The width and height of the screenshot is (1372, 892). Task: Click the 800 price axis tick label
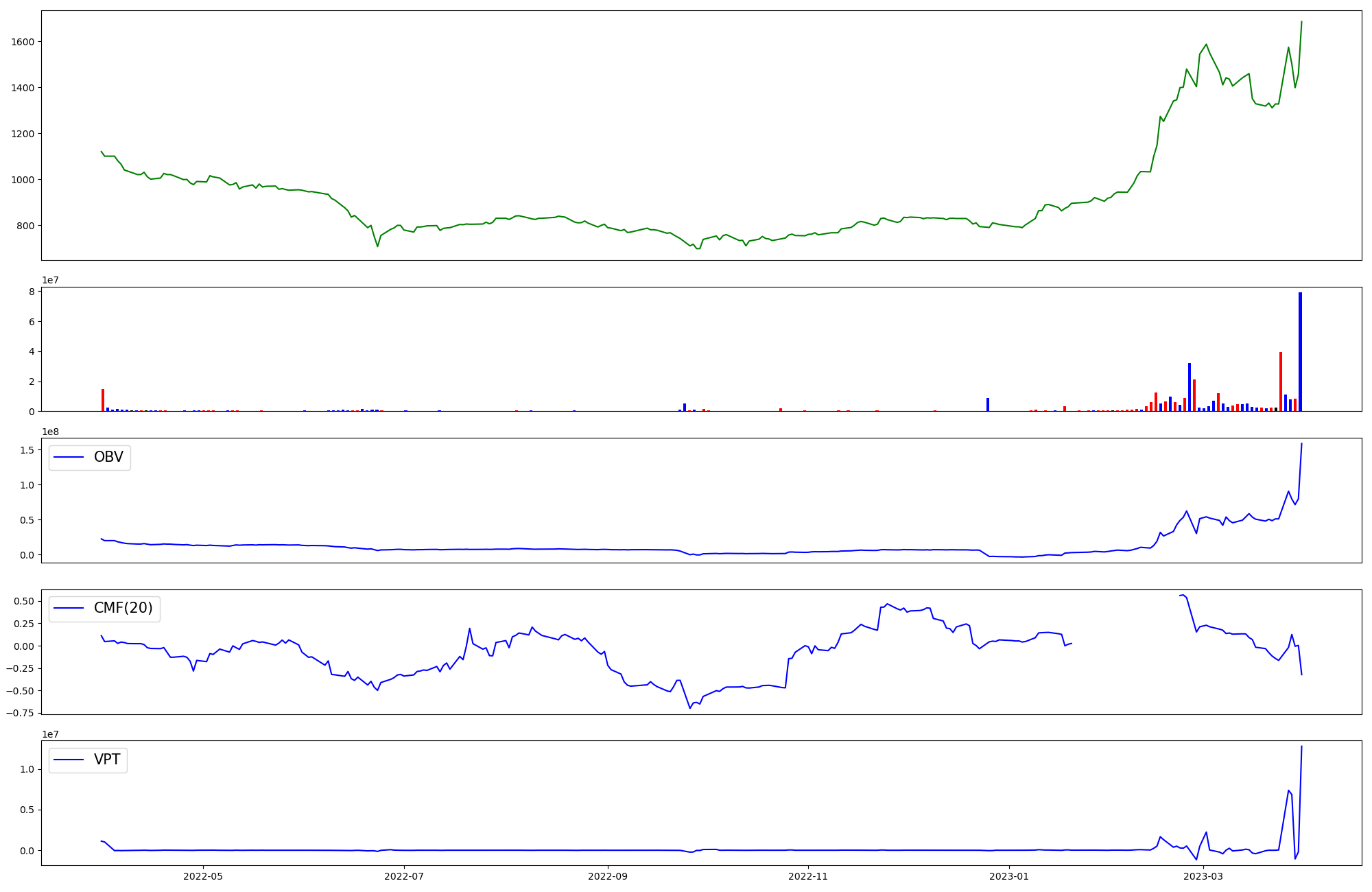tap(25, 226)
